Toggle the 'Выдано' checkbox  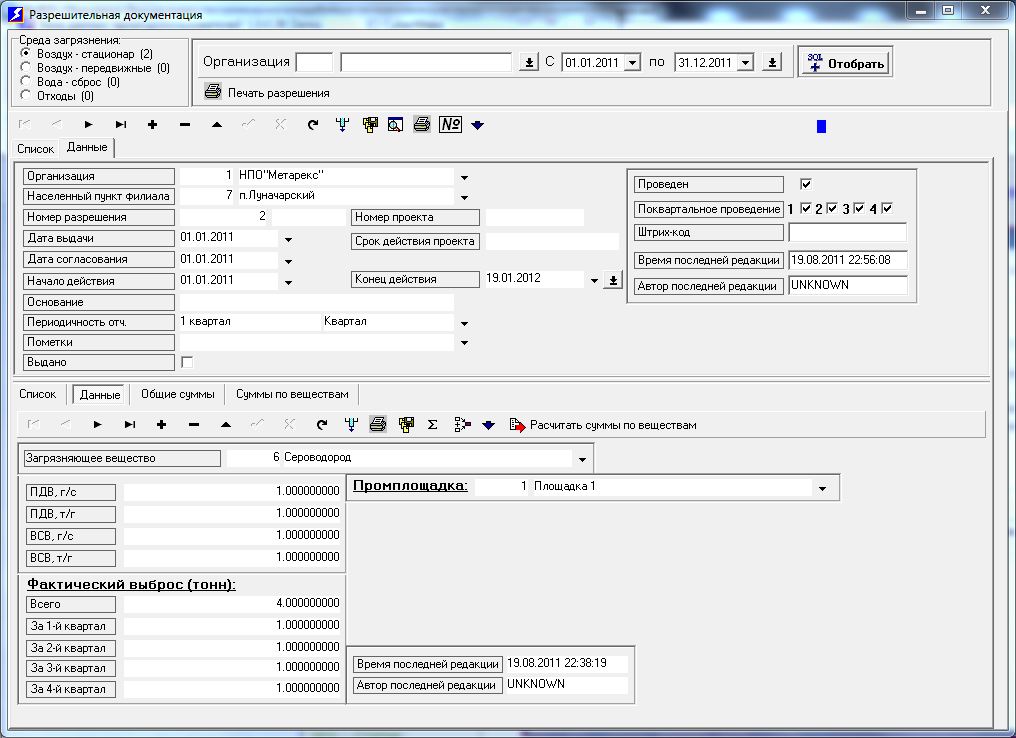coord(187,362)
